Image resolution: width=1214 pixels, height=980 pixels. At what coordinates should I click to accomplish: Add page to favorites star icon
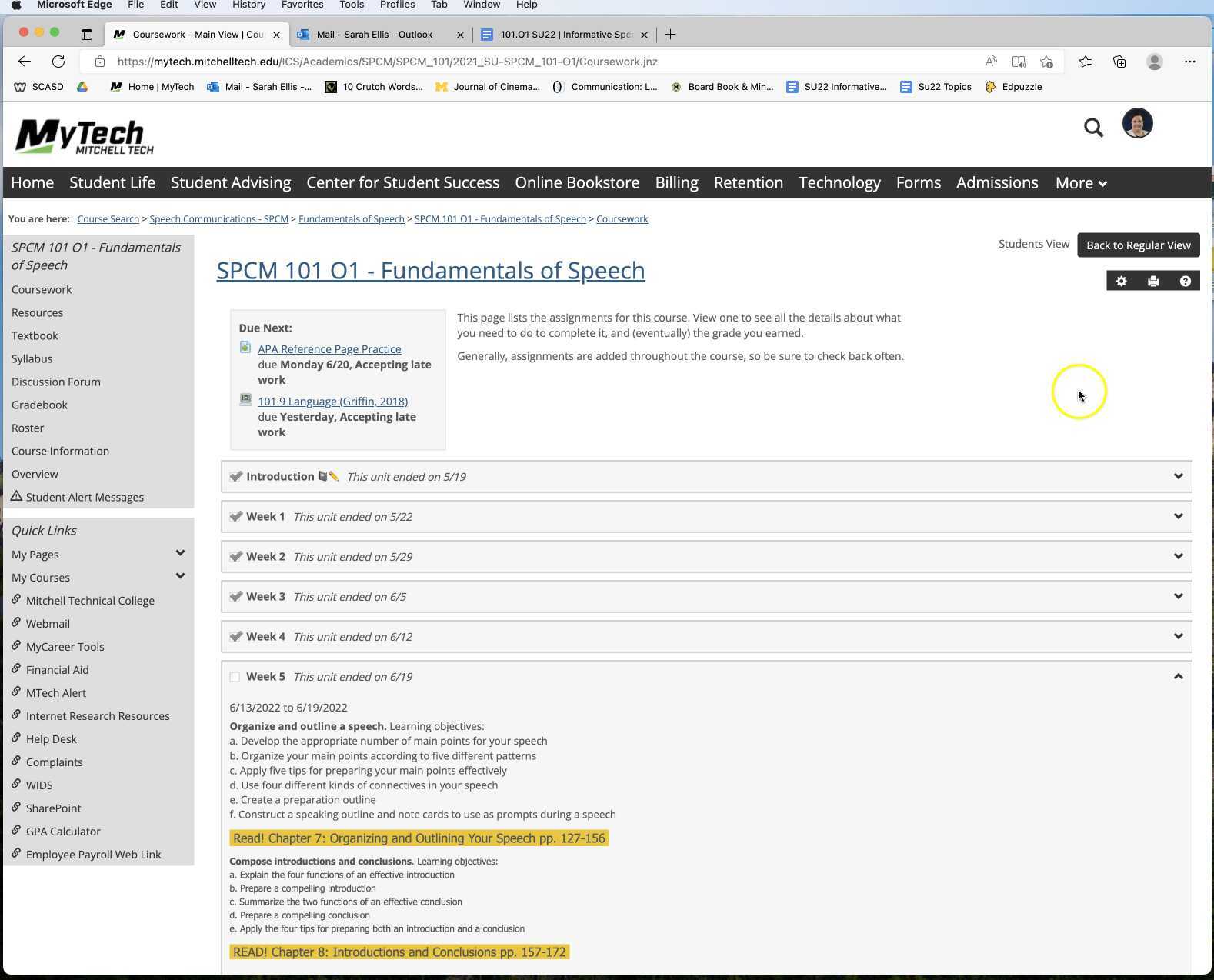1046,62
